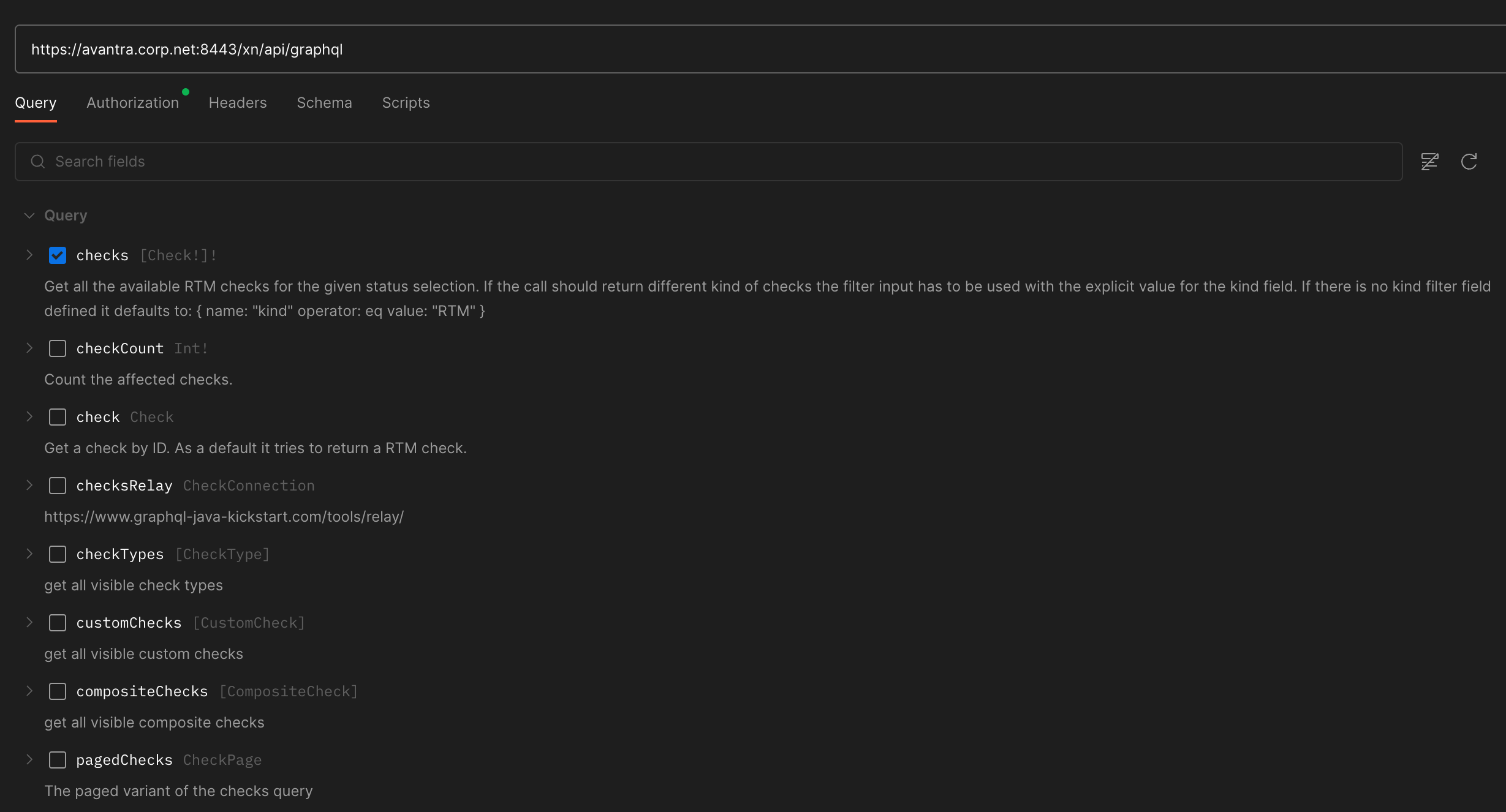Enable the pagedChecks checkbox
This screenshot has height=812, width=1506.
pos(58,760)
